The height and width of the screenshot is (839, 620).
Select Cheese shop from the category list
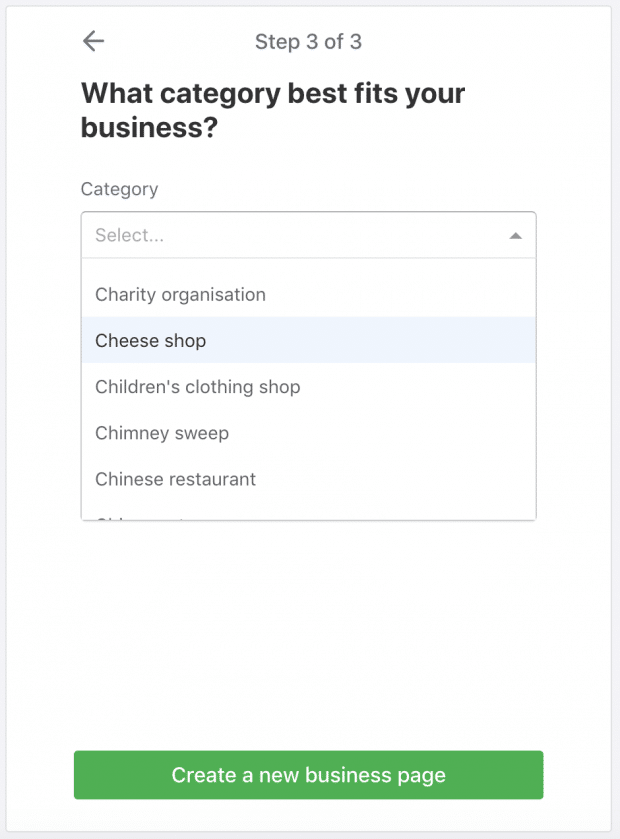(x=150, y=340)
